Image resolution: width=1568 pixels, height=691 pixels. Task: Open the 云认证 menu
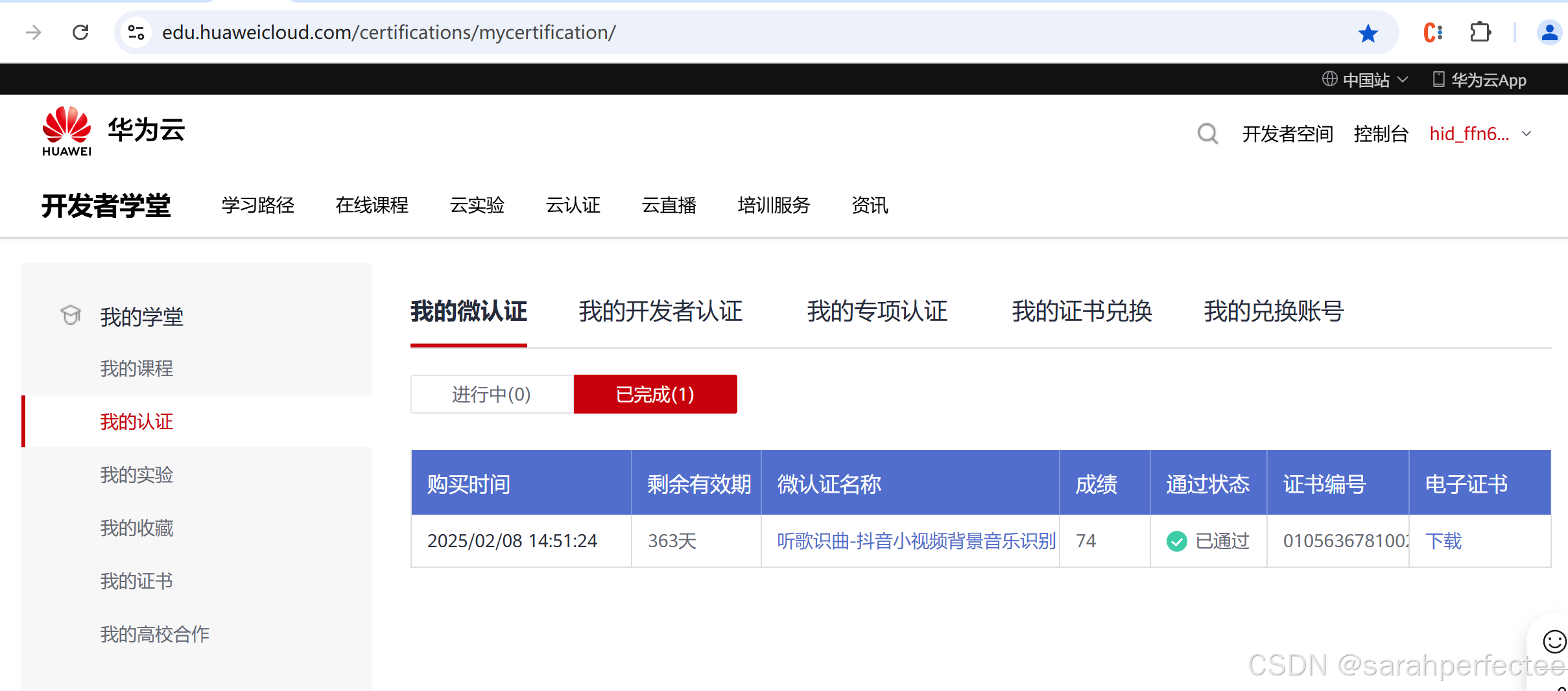coord(573,205)
